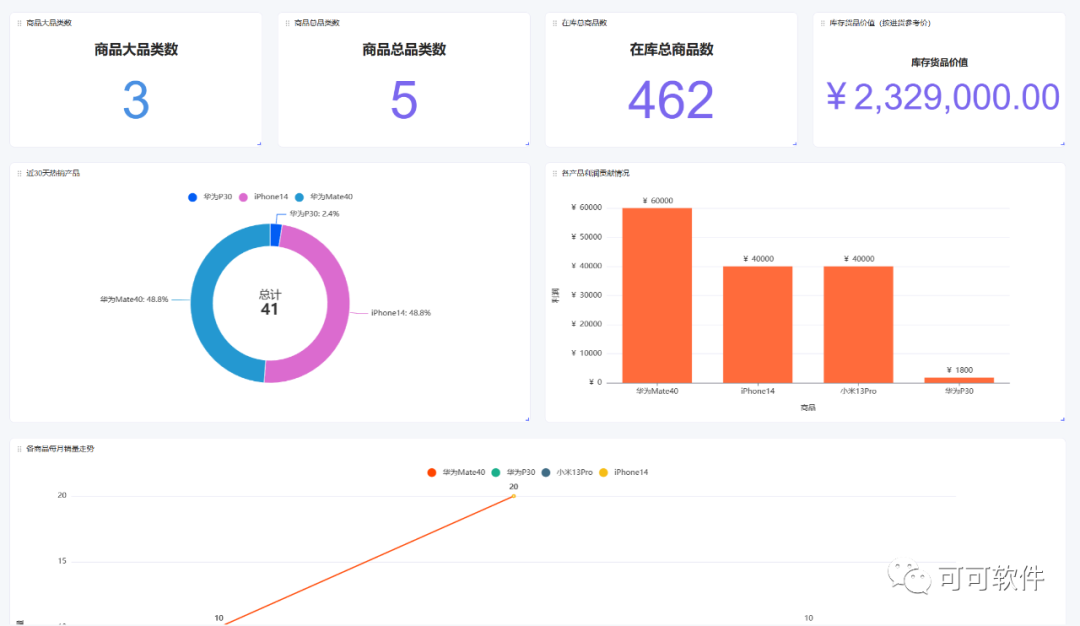Grab the drag handle of 各商品每月销量走势 card
This screenshot has height=626, width=1080.
point(19,448)
